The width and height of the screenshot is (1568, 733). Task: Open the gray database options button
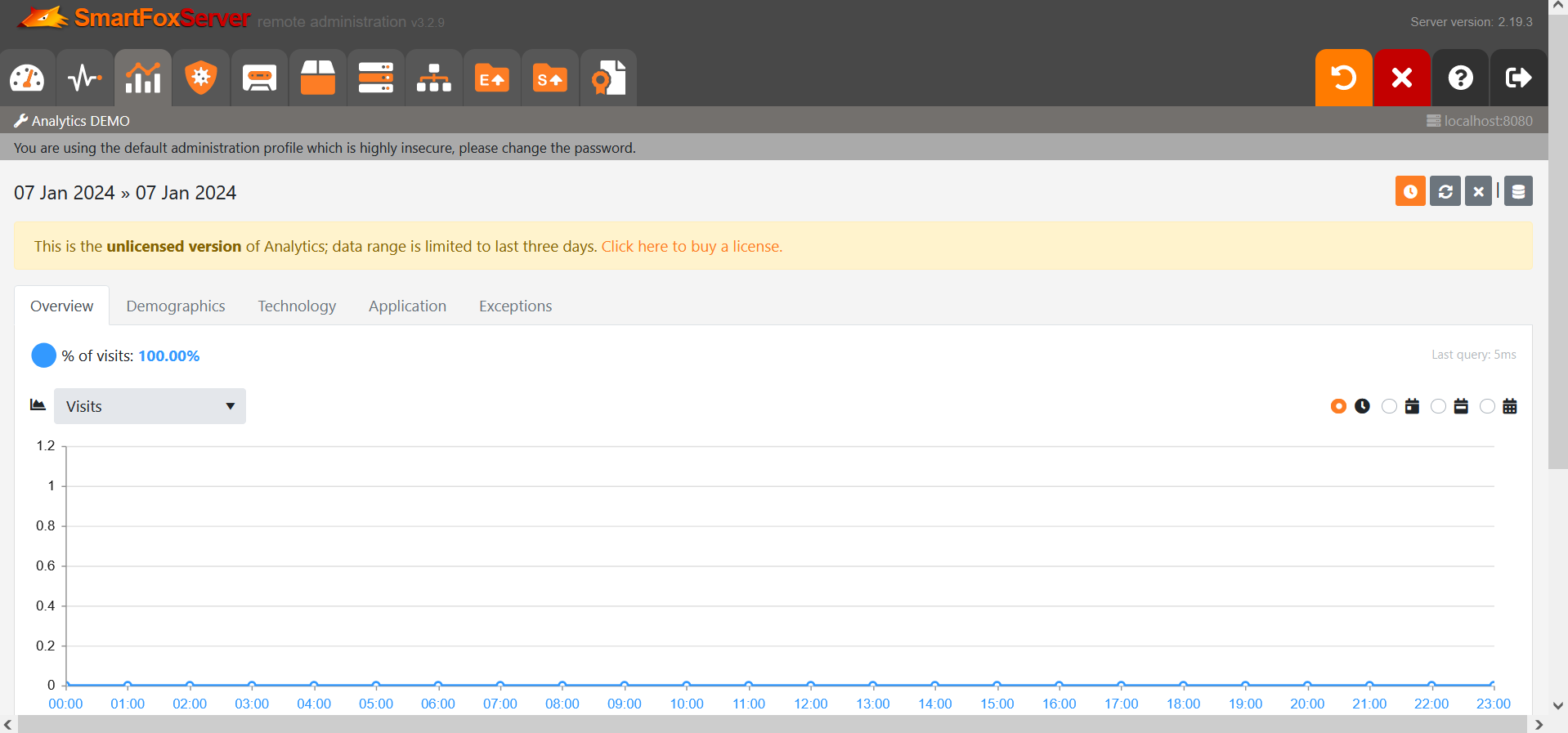tap(1518, 191)
